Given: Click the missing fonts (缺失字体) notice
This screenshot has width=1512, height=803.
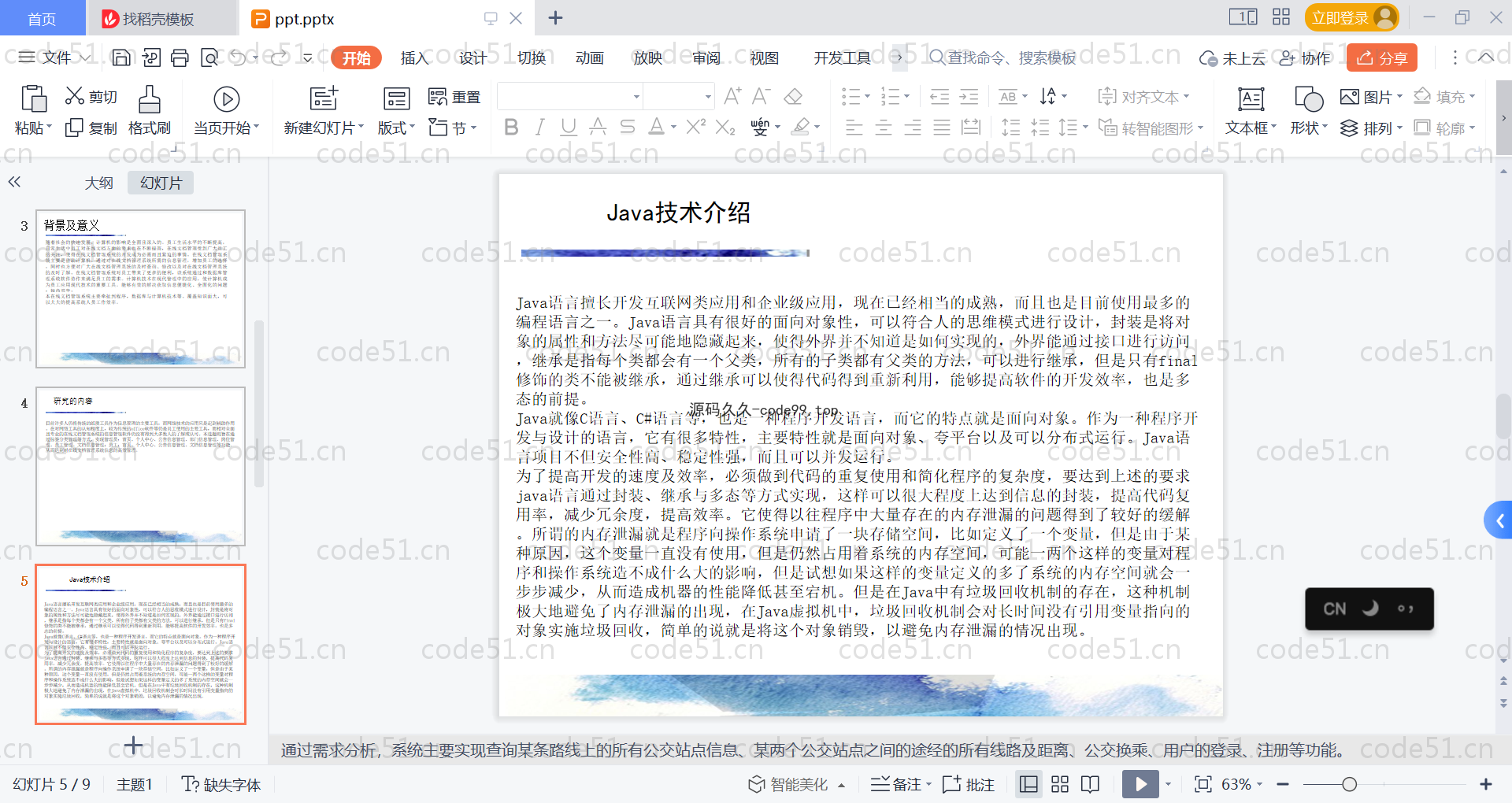Looking at the screenshot, I should pos(221,784).
